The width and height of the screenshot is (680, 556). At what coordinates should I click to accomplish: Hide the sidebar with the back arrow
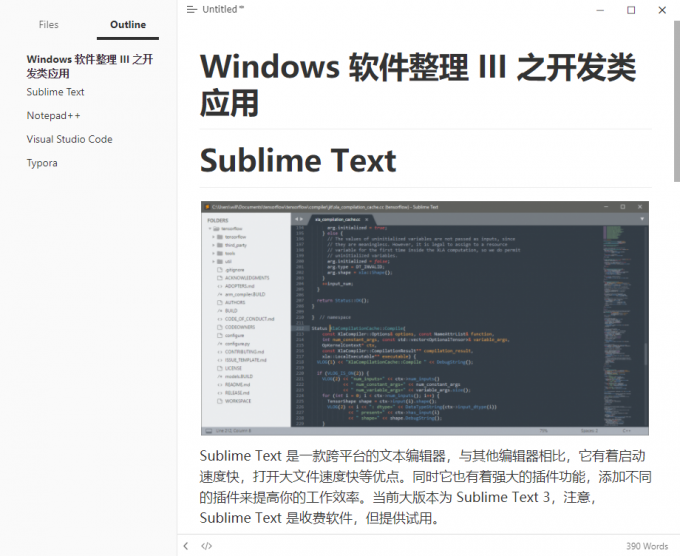(186, 546)
